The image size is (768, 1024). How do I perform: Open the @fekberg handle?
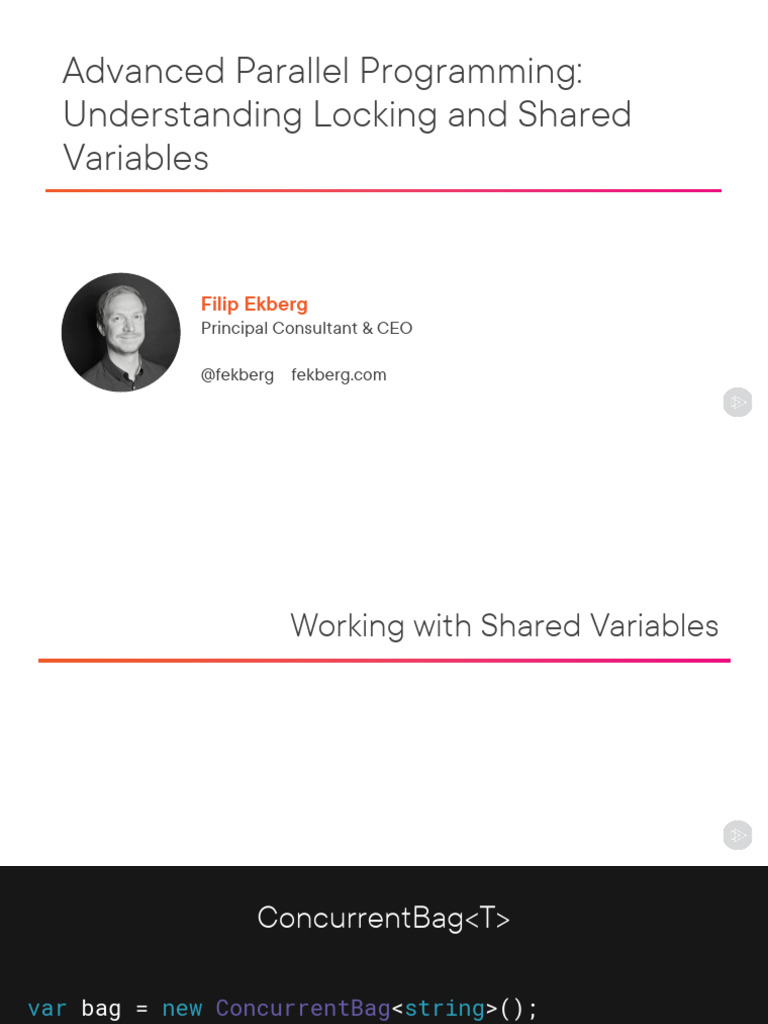(x=237, y=375)
